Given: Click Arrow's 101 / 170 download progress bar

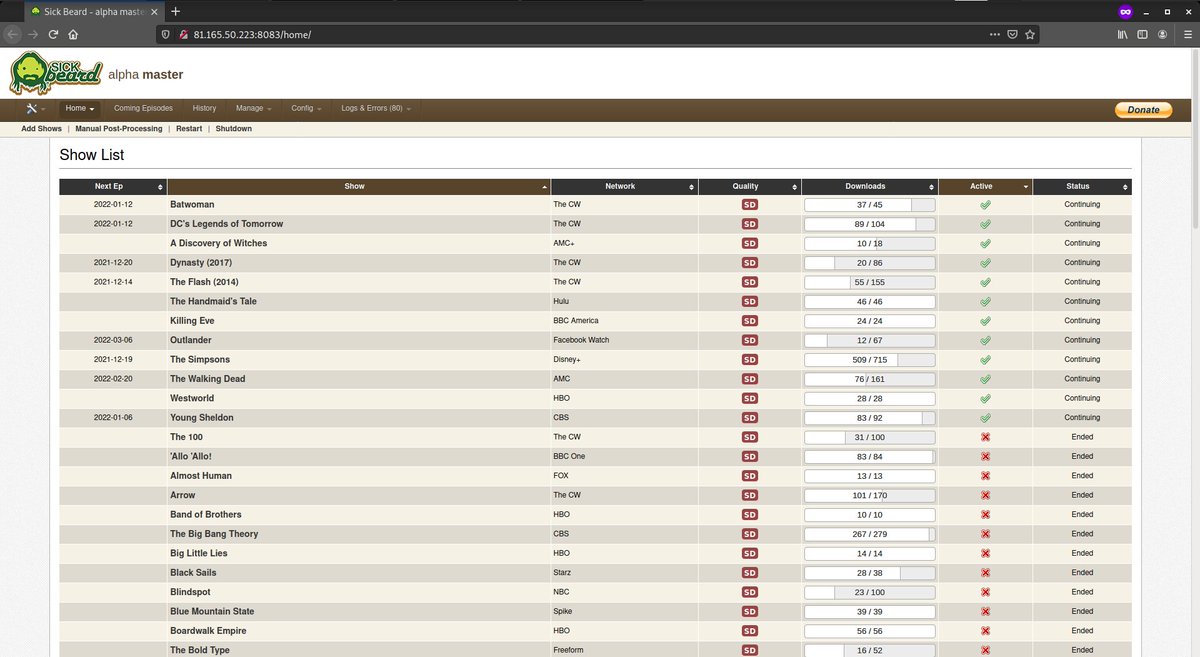Looking at the screenshot, I should tap(869, 495).
